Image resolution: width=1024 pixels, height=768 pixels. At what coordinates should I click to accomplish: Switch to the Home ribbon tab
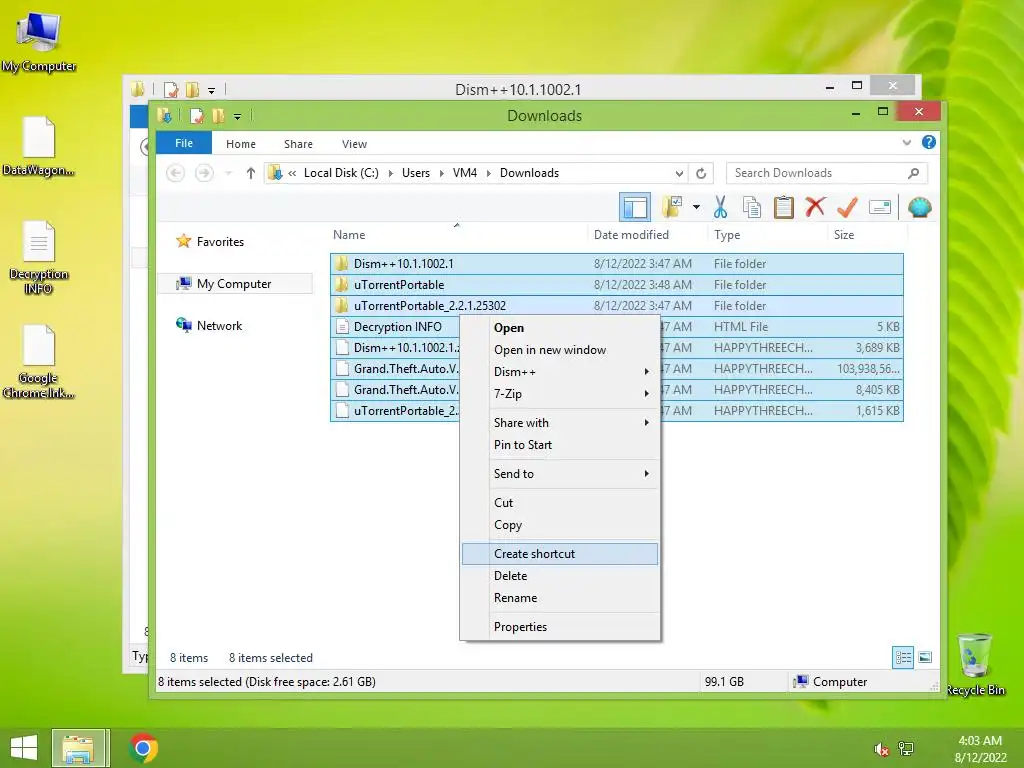pyautogui.click(x=240, y=144)
